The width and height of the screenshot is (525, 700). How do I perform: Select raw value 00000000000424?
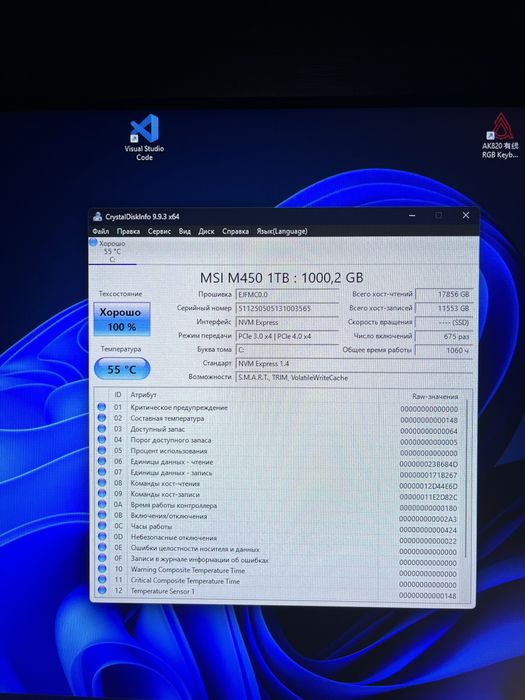(x=429, y=530)
